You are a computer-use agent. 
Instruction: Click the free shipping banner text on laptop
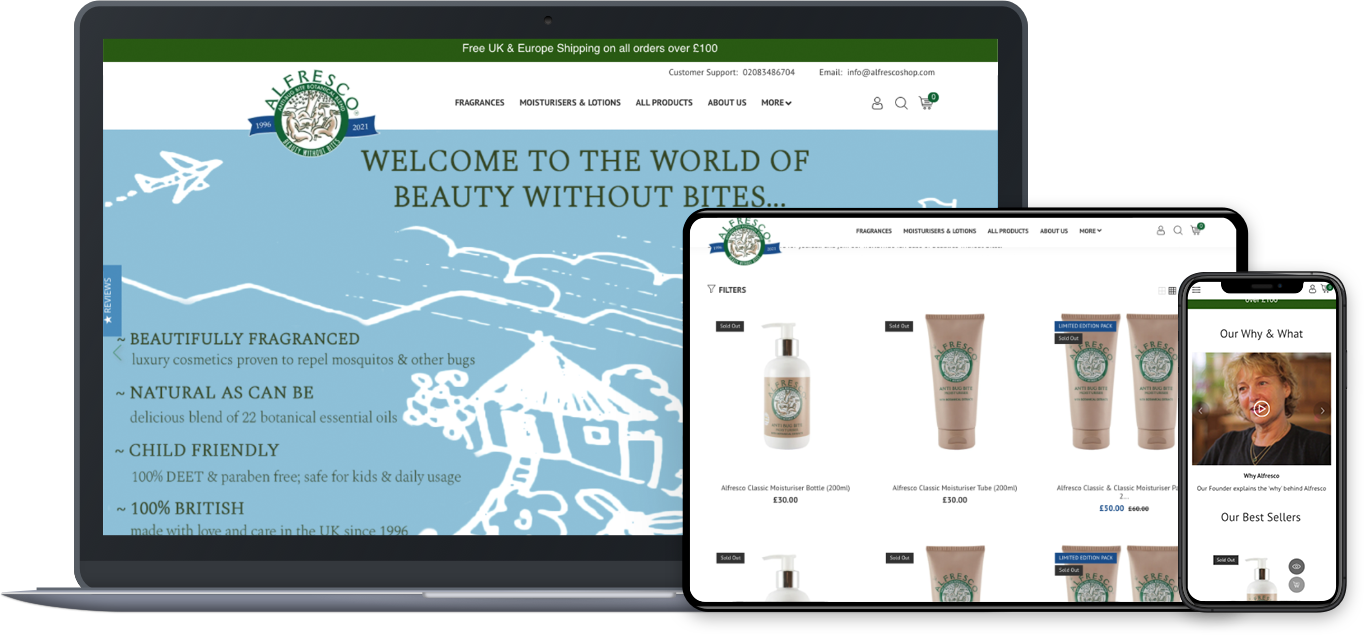[x=590, y=48]
